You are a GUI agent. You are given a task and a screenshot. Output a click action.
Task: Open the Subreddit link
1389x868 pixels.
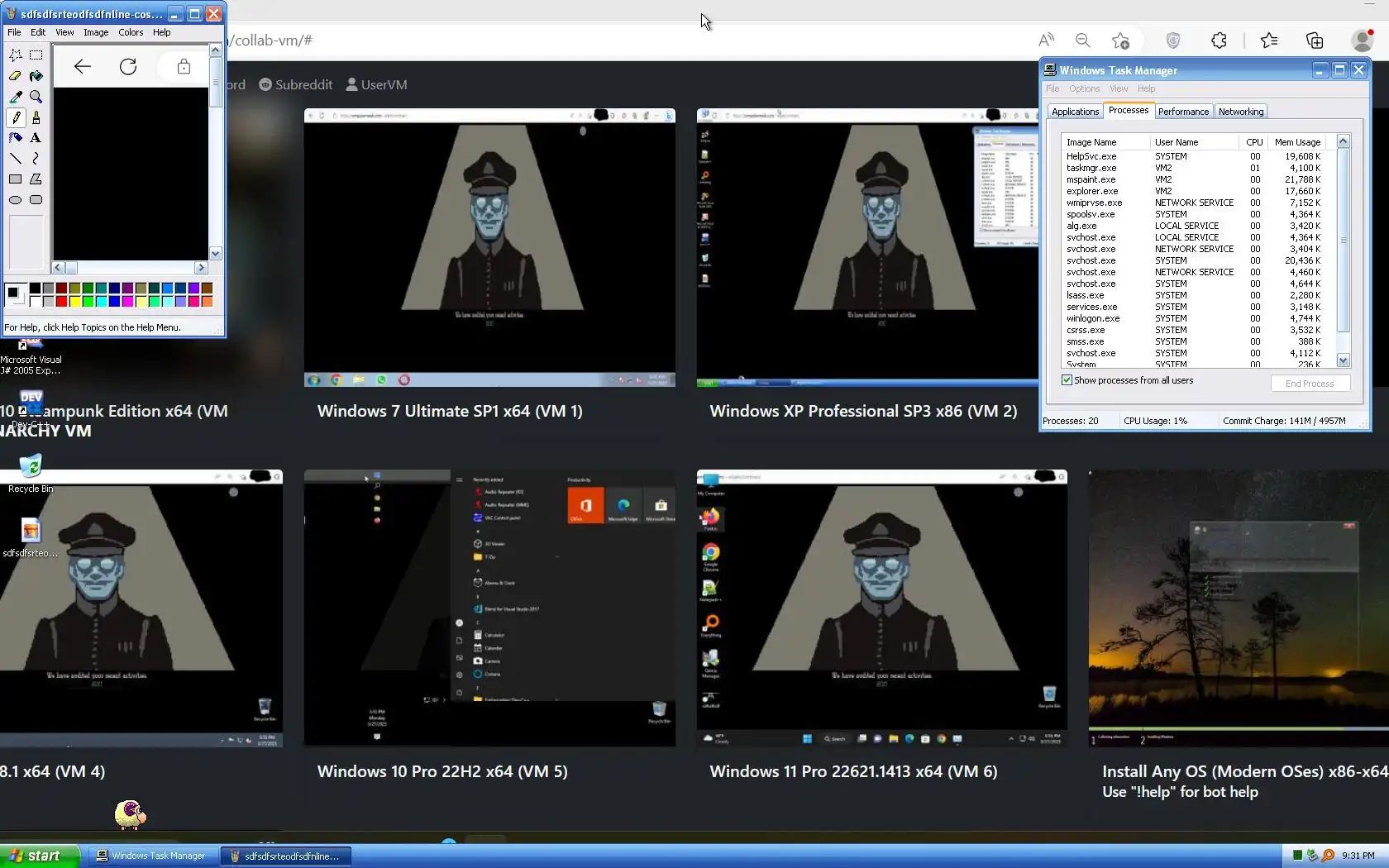[296, 84]
